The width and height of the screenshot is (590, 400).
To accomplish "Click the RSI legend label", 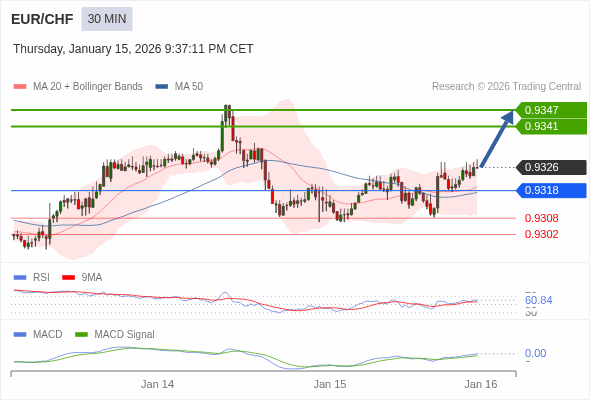I will pos(41,278).
